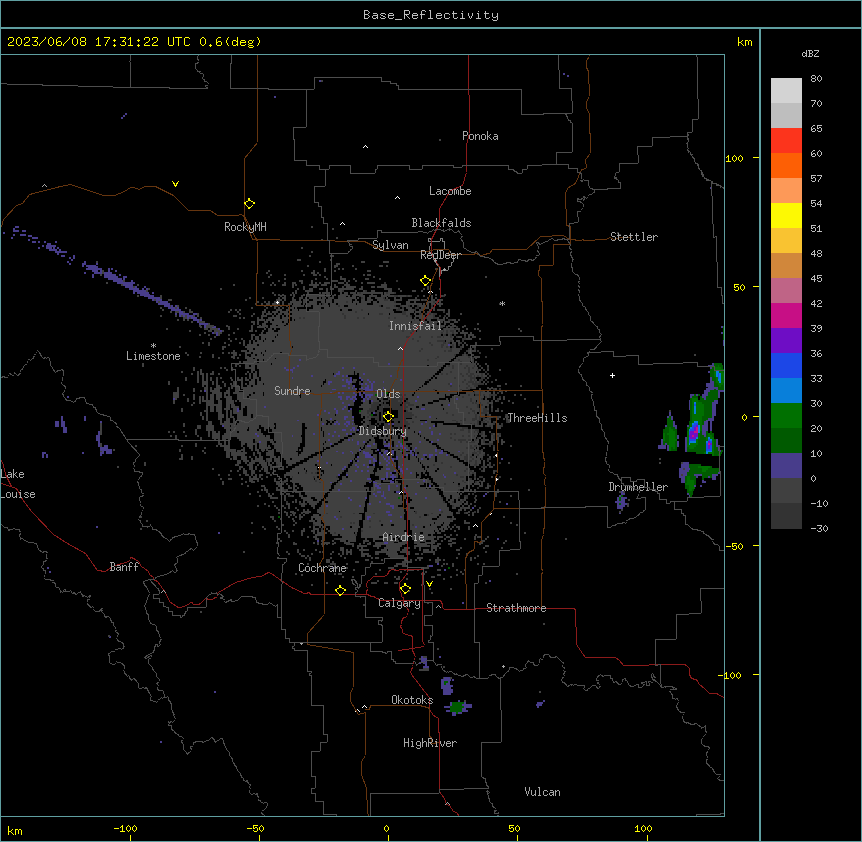
Task: Click the yellow radar site marker at Didsbury
Action: 388,417
